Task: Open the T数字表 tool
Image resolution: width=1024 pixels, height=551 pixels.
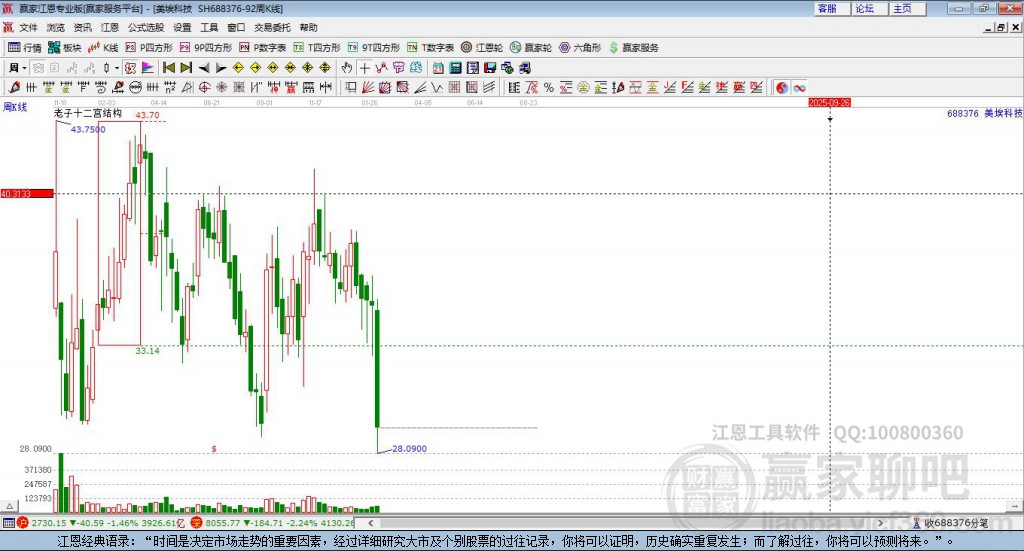Action: click(x=430, y=48)
